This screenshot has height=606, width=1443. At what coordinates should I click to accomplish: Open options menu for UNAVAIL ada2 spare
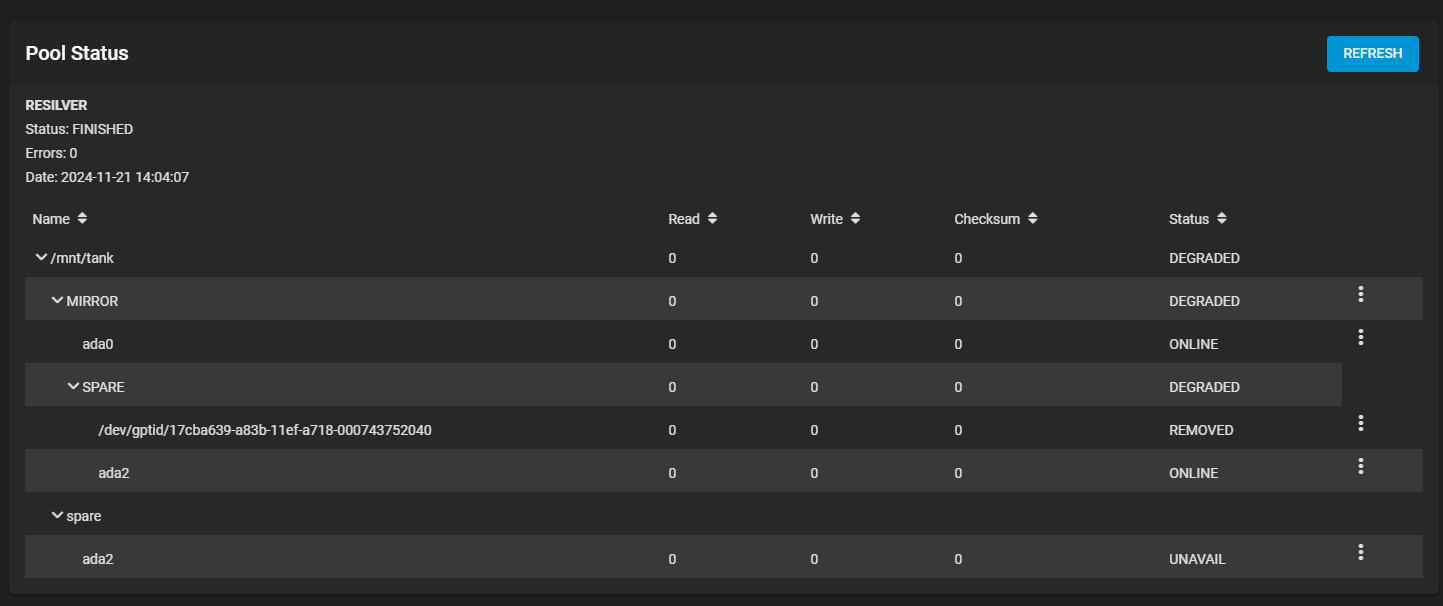click(x=1360, y=552)
